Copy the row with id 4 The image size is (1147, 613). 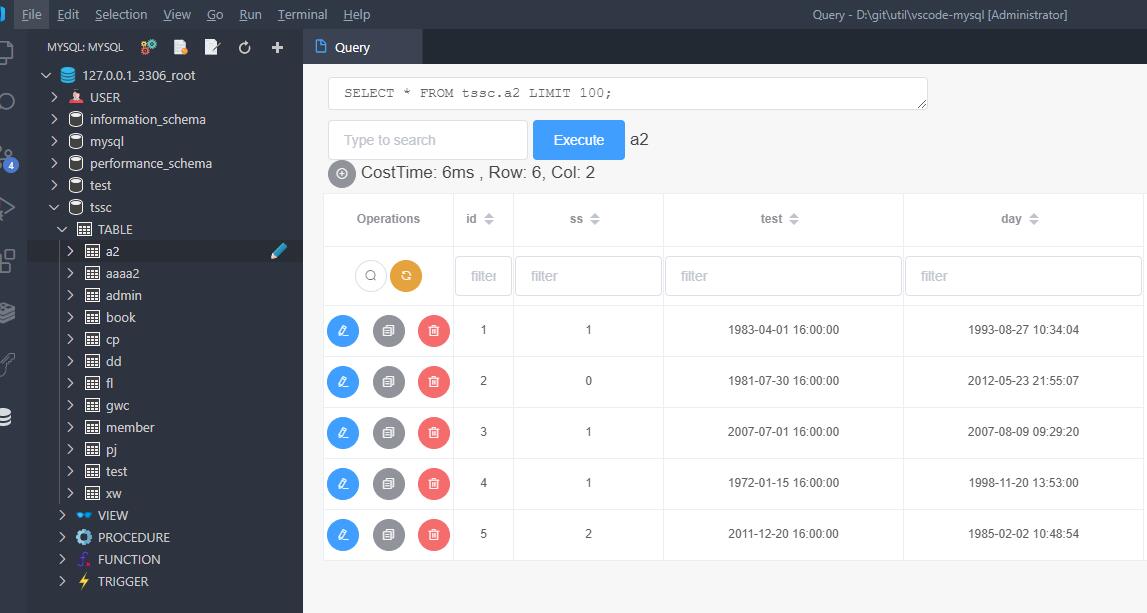click(388, 484)
